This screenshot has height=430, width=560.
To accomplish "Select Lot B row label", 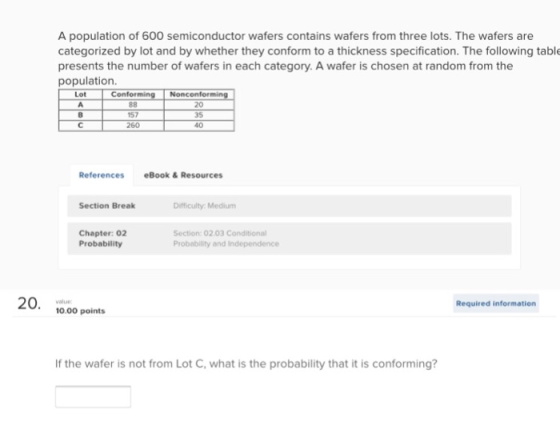I will point(80,115).
